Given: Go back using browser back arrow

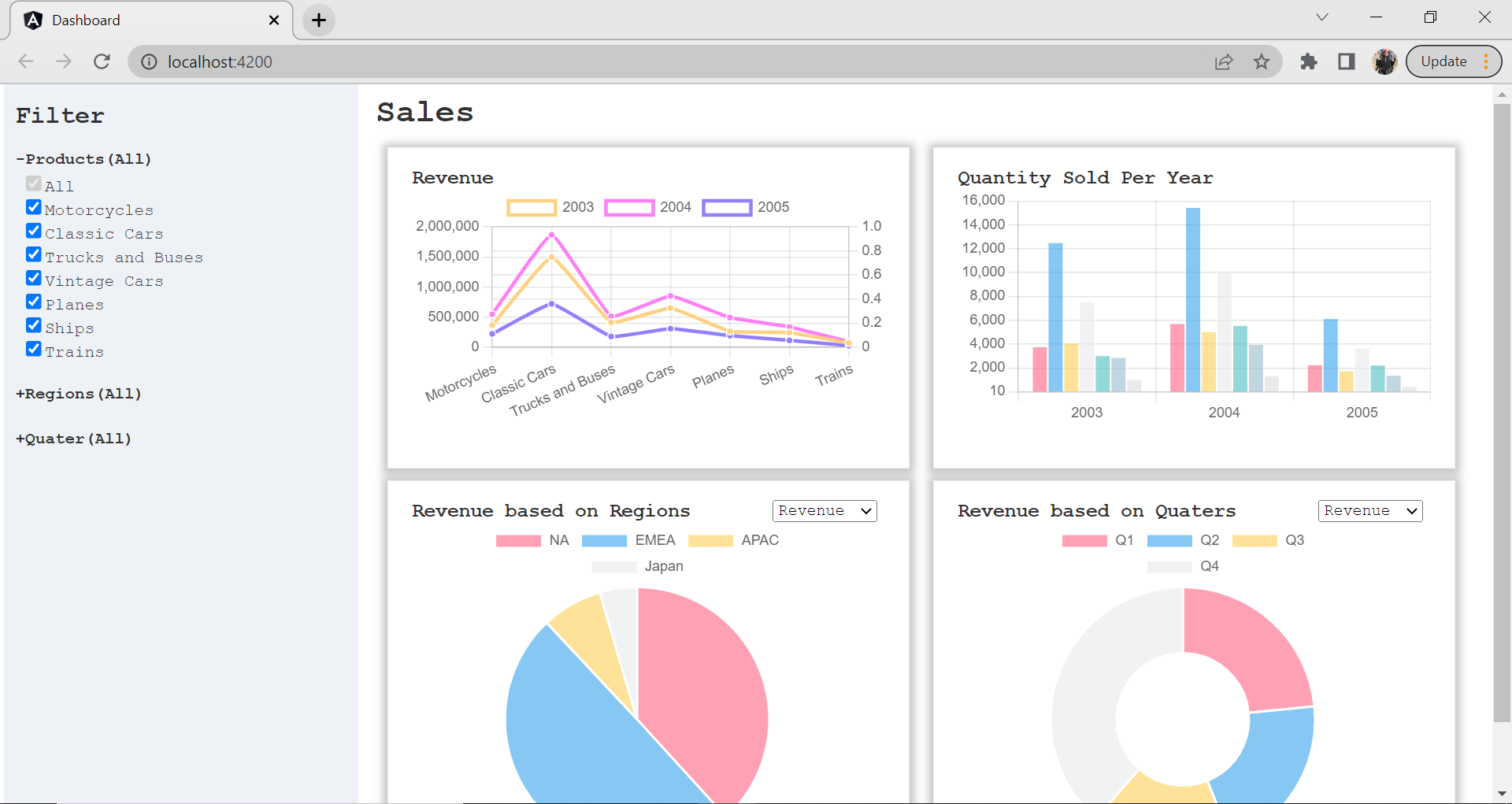Looking at the screenshot, I should [26, 61].
